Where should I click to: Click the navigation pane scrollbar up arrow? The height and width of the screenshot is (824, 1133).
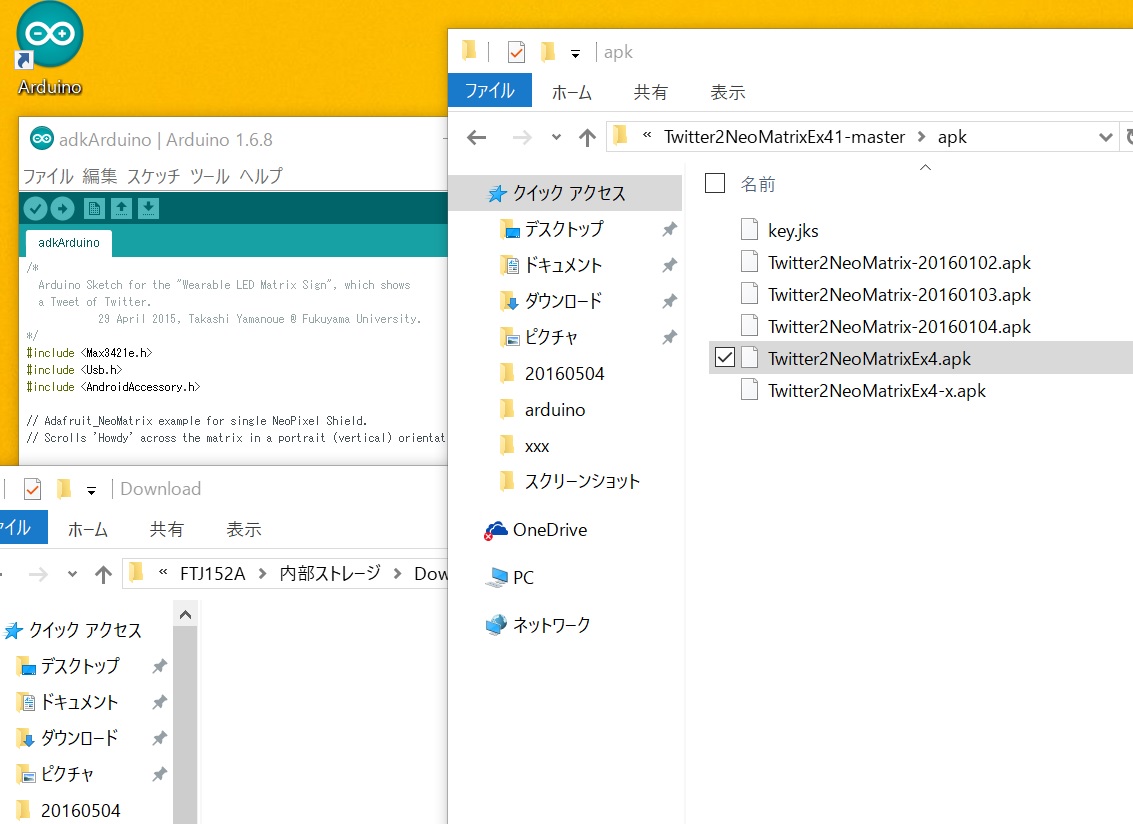[x=185, y=613]
